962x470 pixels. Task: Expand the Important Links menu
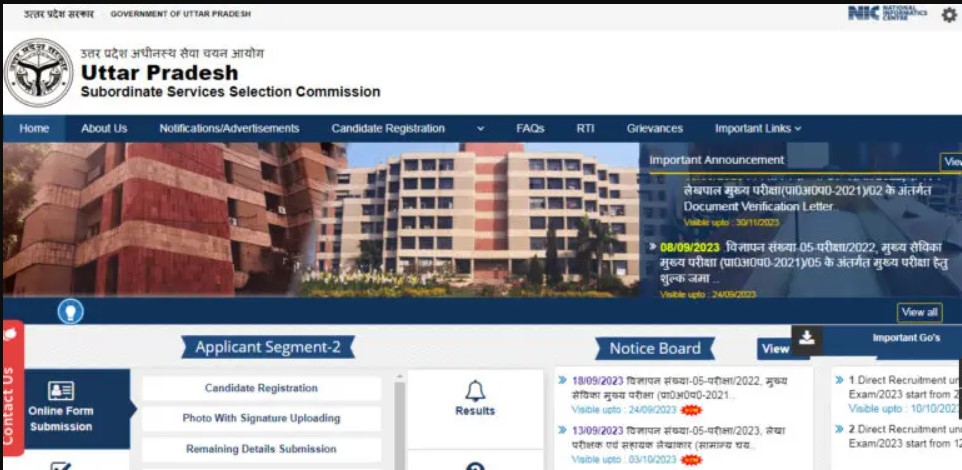pyautogui.click(x=758, y=129)
